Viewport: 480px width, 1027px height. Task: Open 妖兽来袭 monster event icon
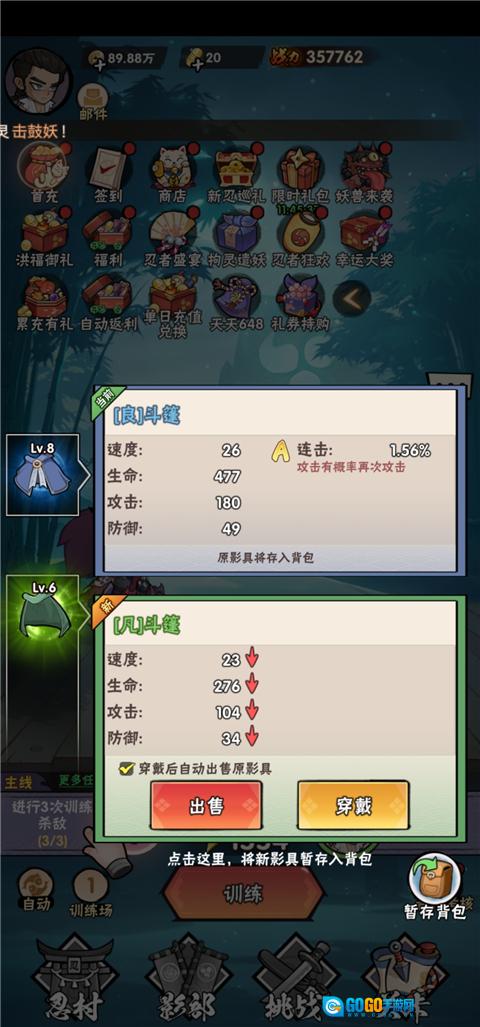point(364,172)
